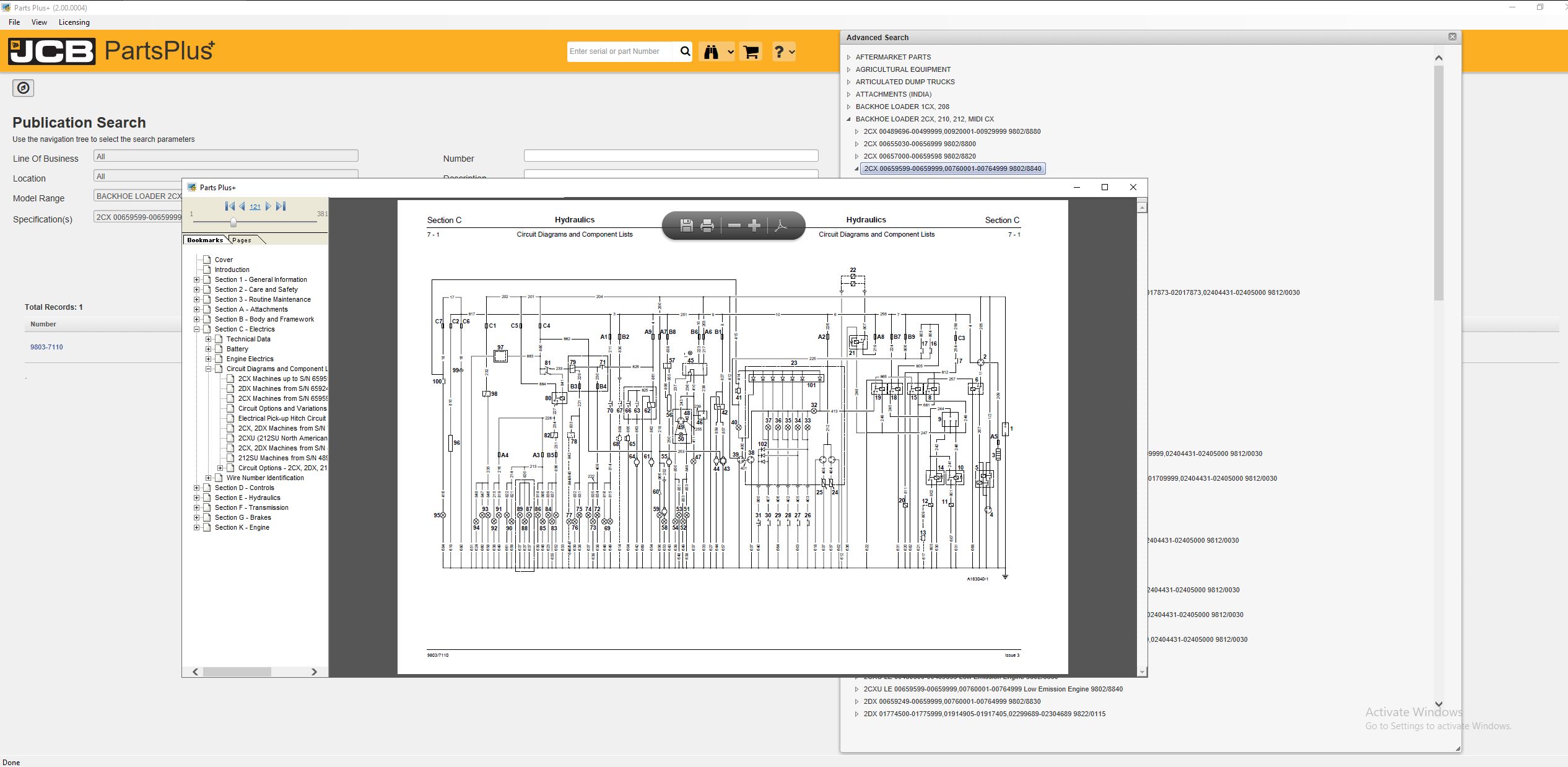
Task: Open publication 9803-7110 link
Action: coord(46,347)
